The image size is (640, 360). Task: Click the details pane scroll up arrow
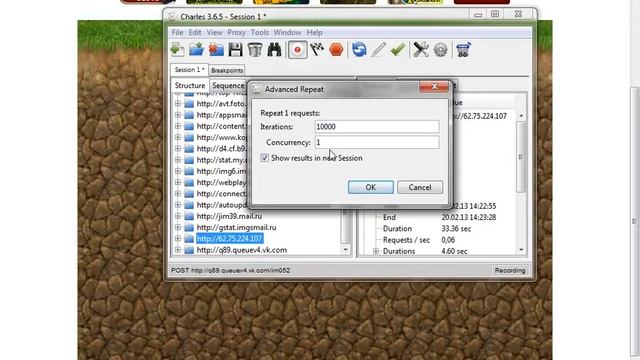pyautogui.click(x=521, y=116)
